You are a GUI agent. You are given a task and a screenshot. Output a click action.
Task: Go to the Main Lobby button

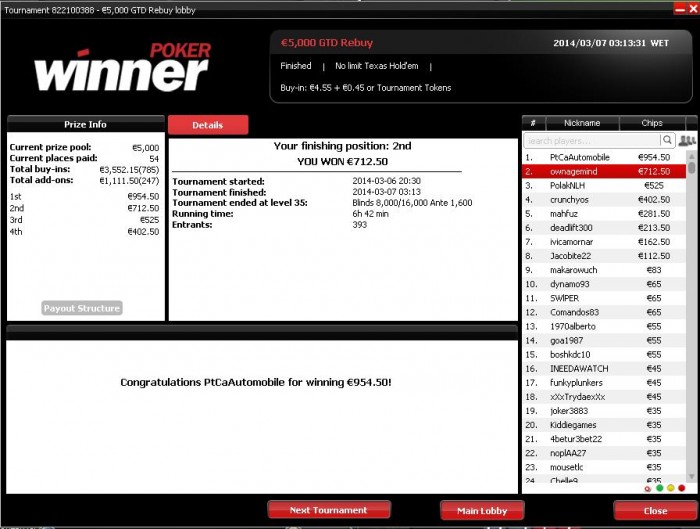(x=482, y=510)
